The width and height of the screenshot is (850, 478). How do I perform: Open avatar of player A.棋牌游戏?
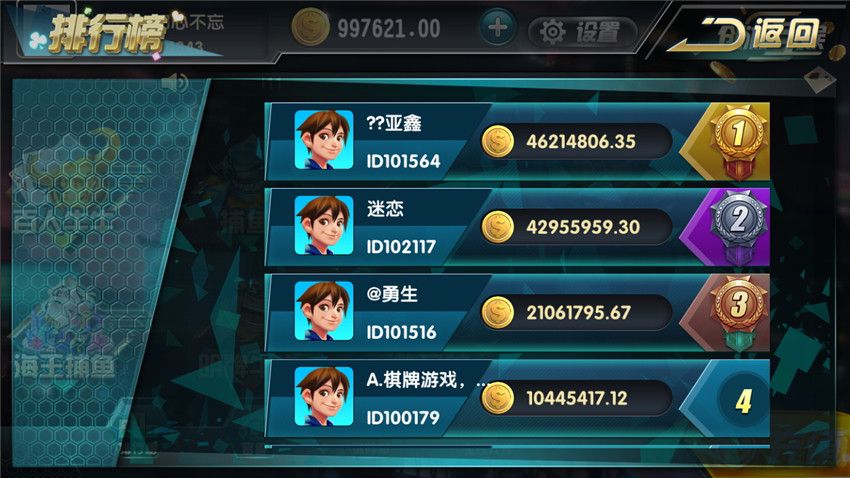(324, 397)
